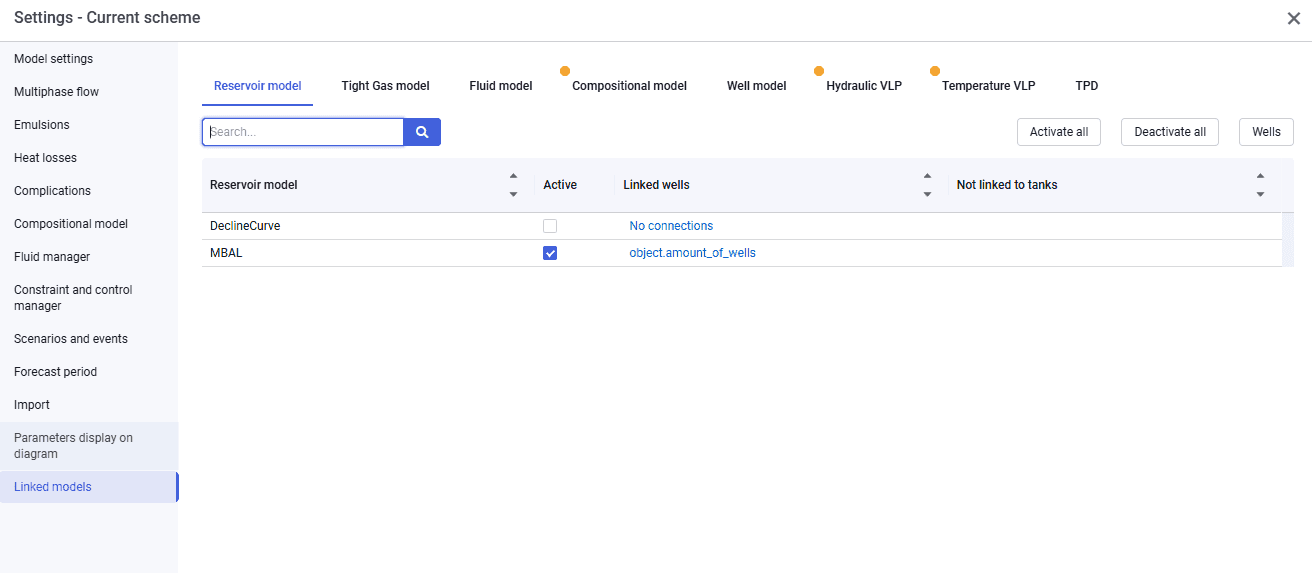Image resolution: width=1312 pixels, height=573 pixels.
Task: Select the Temperature VLP tab
Action: tap(988, 86)
